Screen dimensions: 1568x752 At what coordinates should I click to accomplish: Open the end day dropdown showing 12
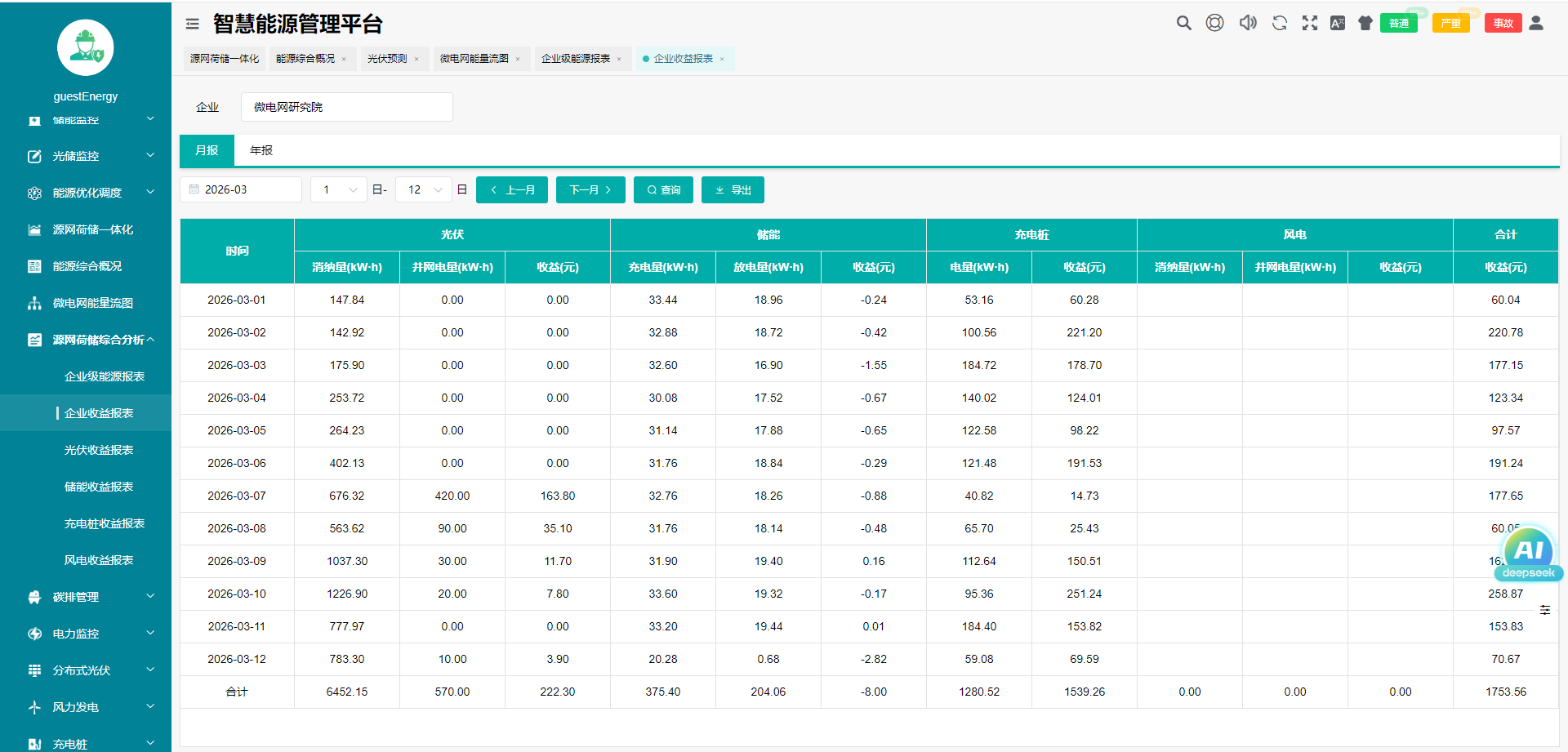pos(423,189)
